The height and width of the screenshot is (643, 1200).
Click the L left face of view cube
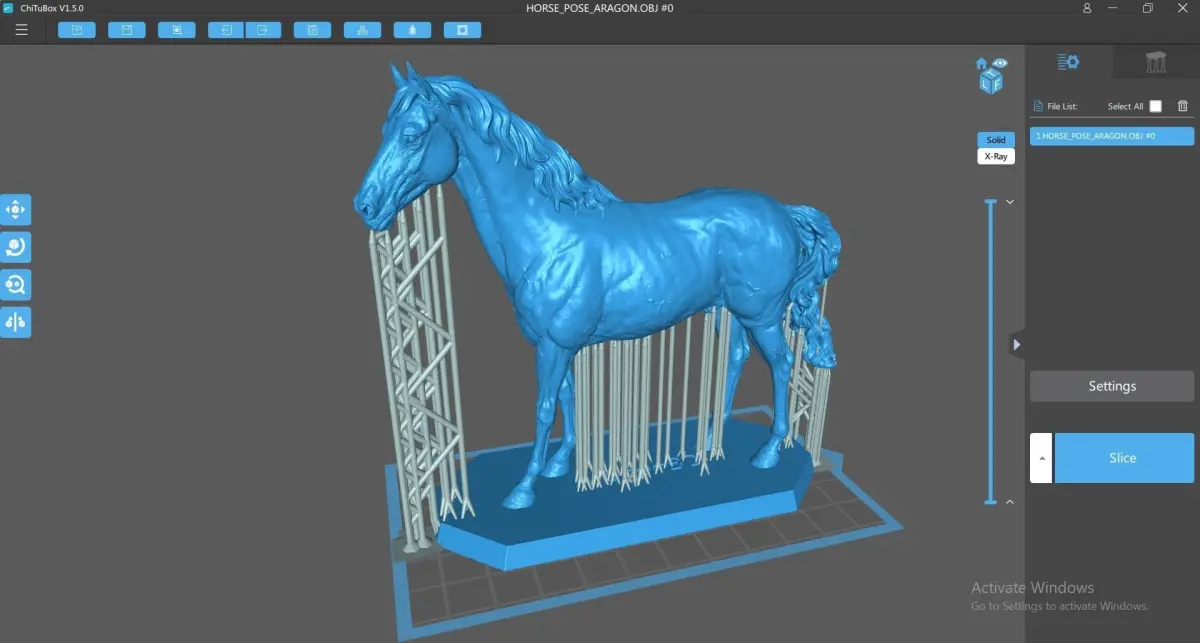[986, 86]
